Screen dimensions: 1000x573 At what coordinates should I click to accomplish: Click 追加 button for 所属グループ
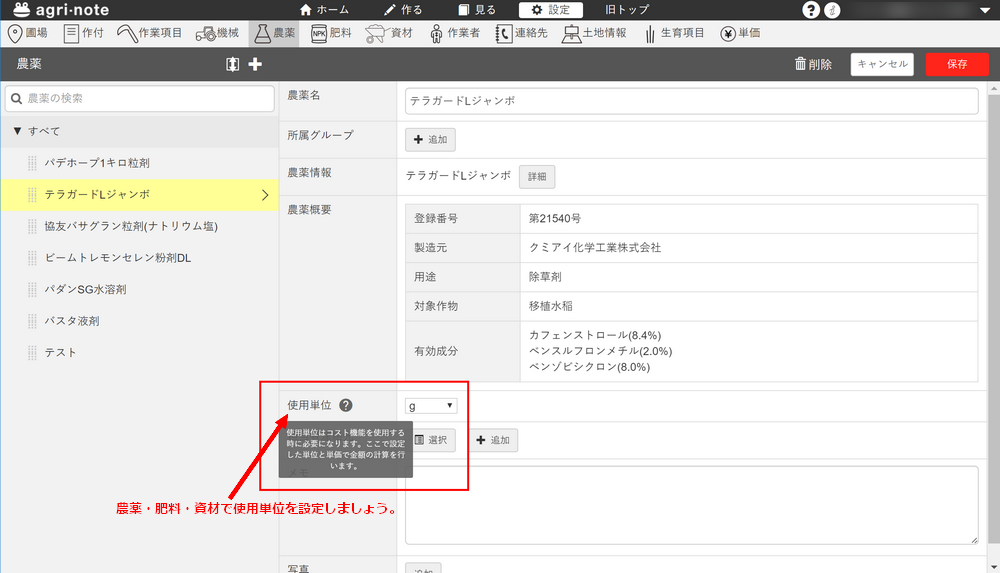pyautogui.click(x=430, y=140)
